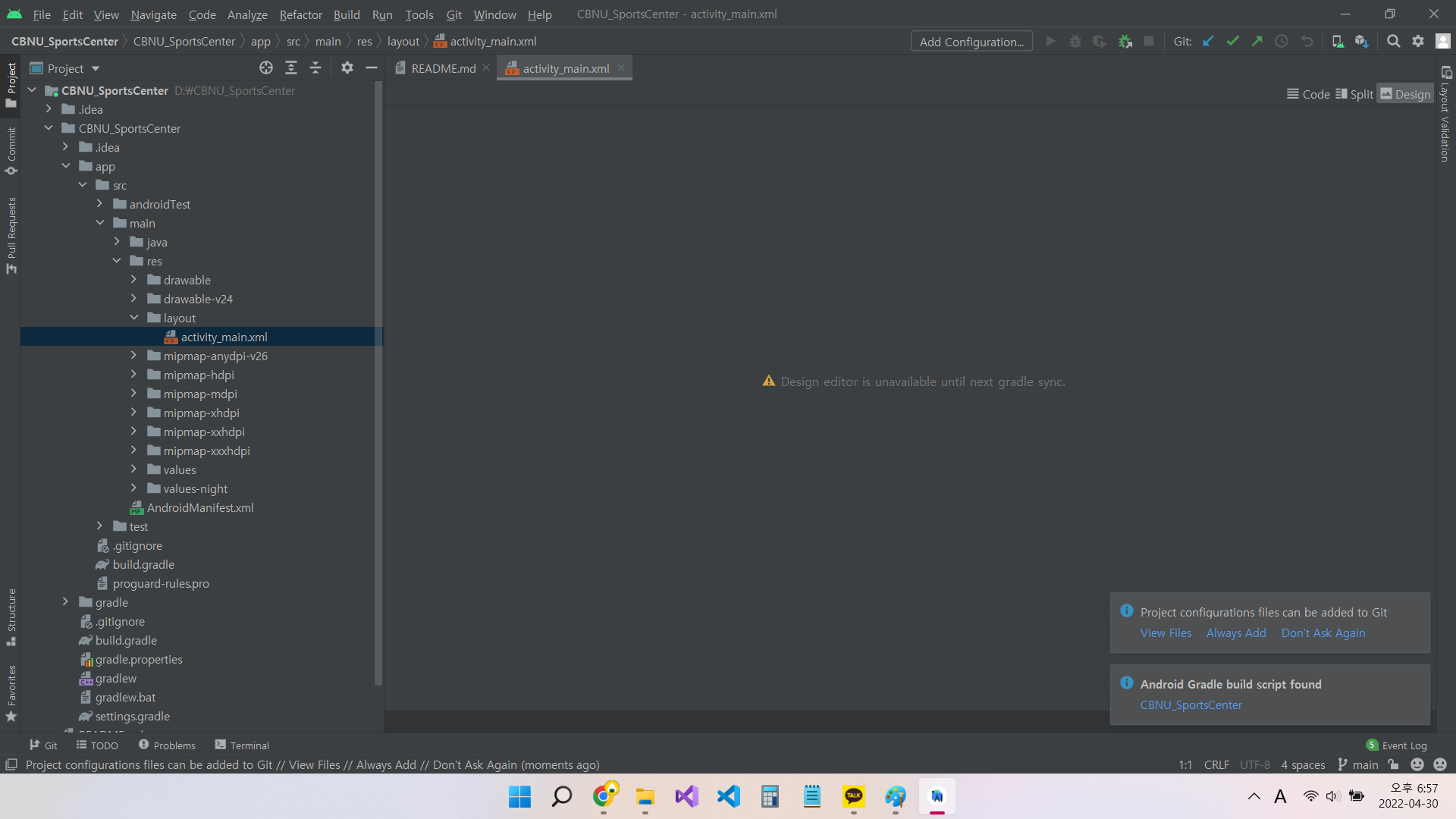The width and height of the screenshot is (1456, 819).
Task: Open the Refactor menu
Action: pyautogui.click(x=300, y=14)
